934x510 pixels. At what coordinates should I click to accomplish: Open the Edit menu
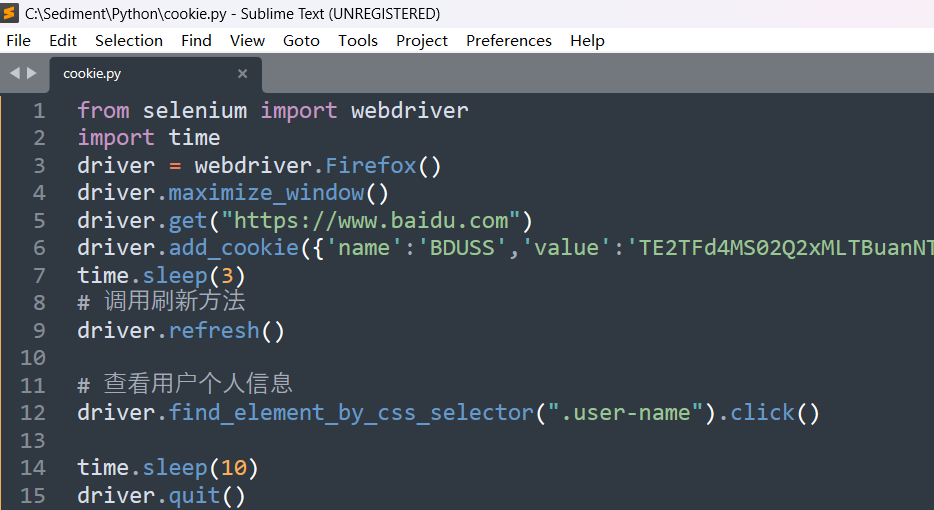(63, 40)
